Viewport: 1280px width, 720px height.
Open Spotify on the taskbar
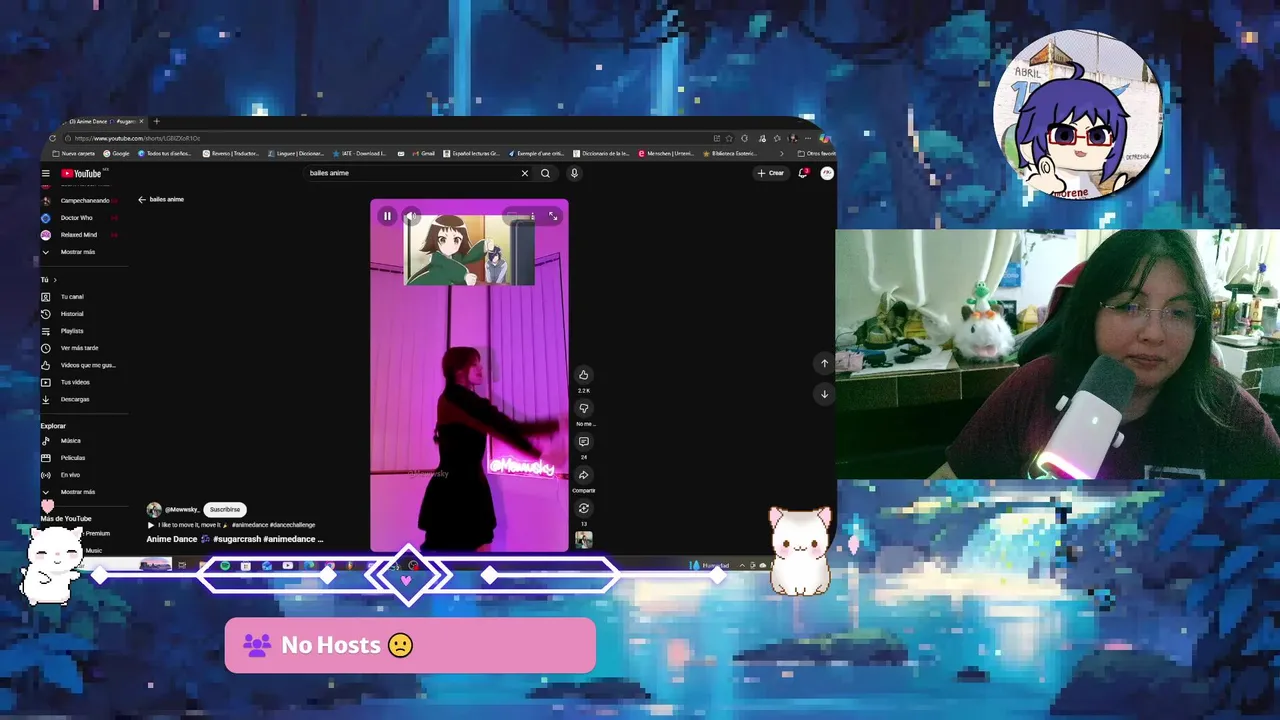pos(225,566)
